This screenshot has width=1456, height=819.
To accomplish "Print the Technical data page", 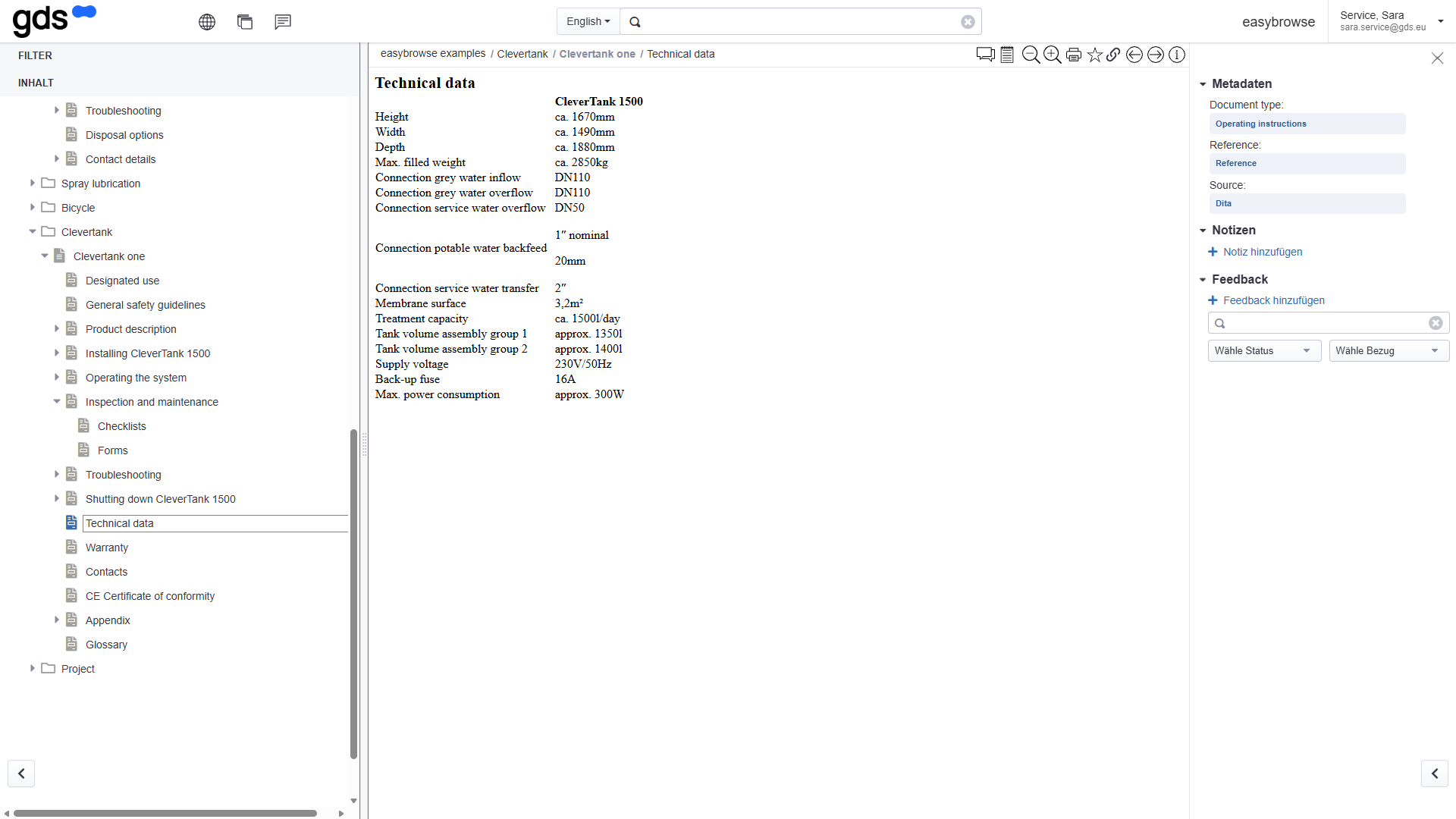I will (x=1074, y=55).
